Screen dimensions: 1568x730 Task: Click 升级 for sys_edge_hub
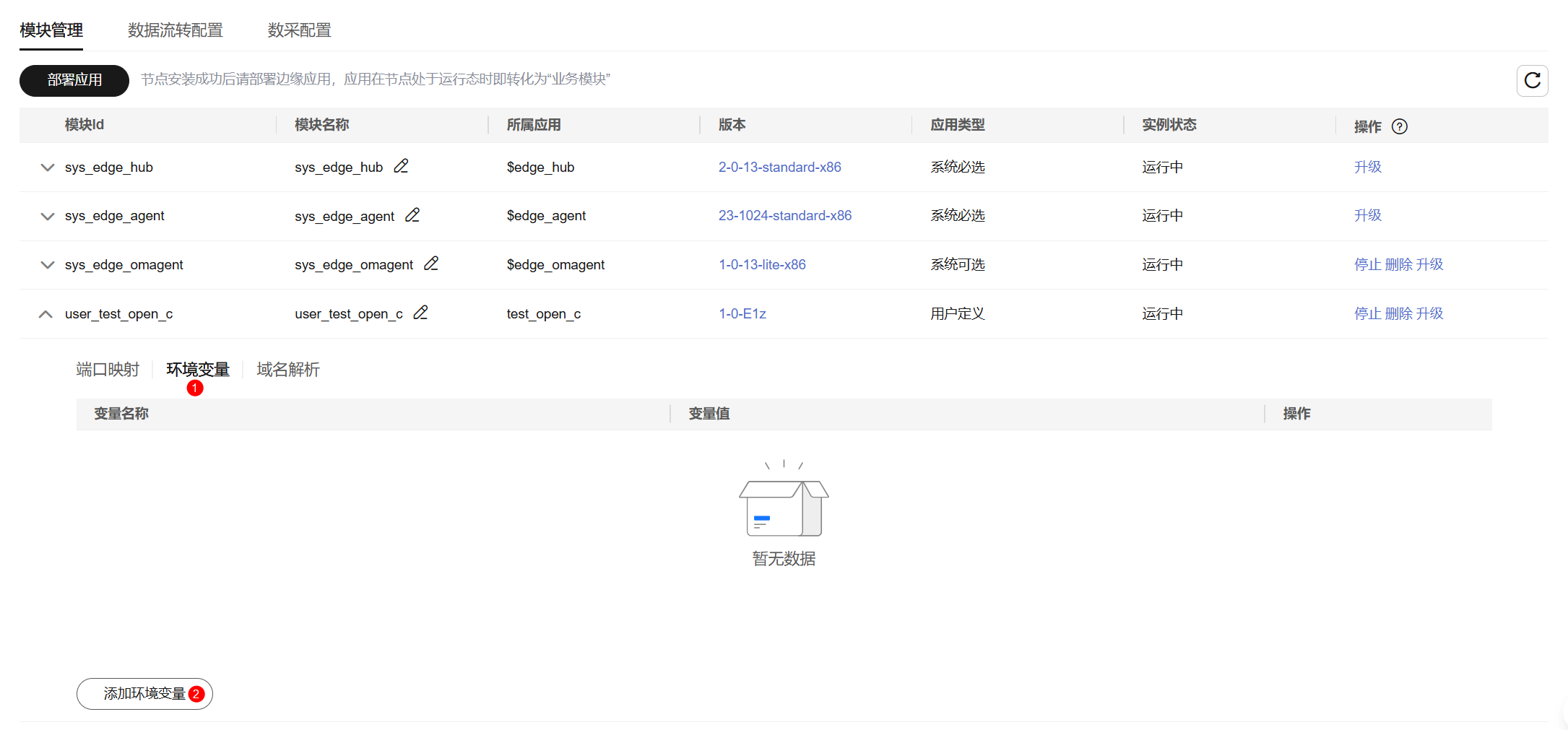tap(1368, 167)
